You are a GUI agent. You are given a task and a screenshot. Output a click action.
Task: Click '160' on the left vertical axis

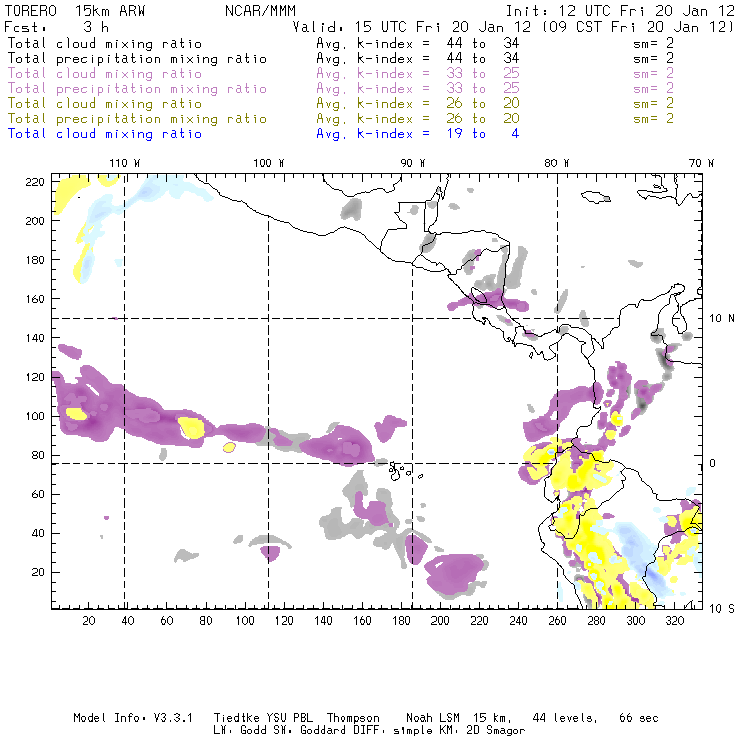tap(35, 299)
